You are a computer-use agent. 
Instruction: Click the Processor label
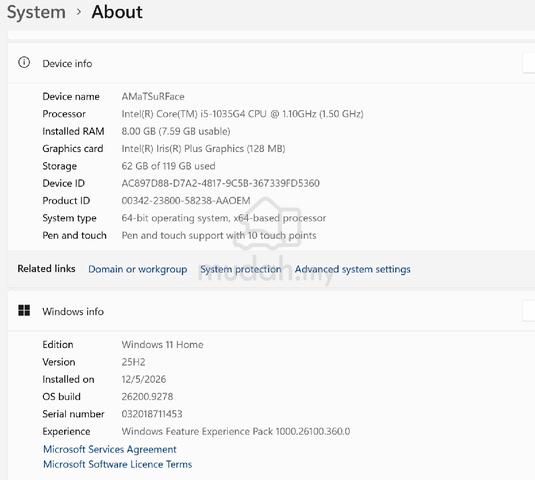coord(64,114)
